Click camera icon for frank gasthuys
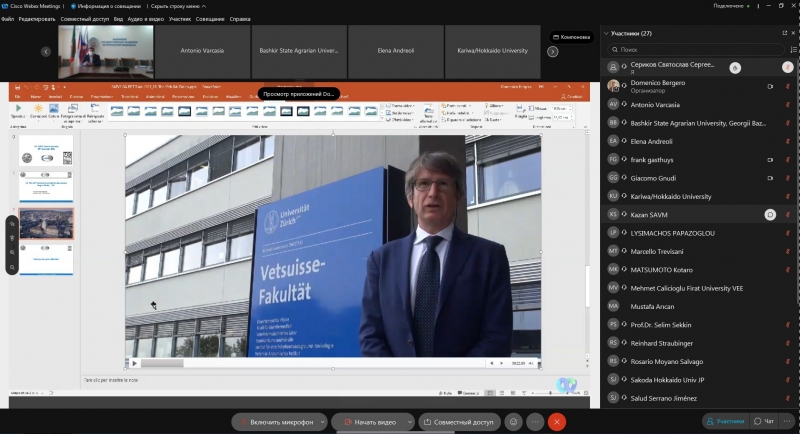Screen dimensions: 800x434 coord(770,160)
